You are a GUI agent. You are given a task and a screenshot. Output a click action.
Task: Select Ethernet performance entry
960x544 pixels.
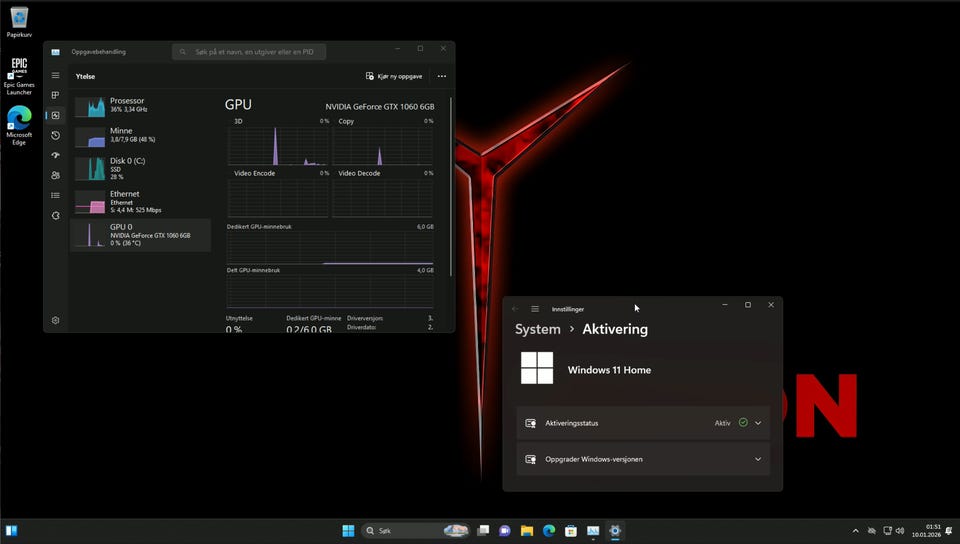click(141, 201)
